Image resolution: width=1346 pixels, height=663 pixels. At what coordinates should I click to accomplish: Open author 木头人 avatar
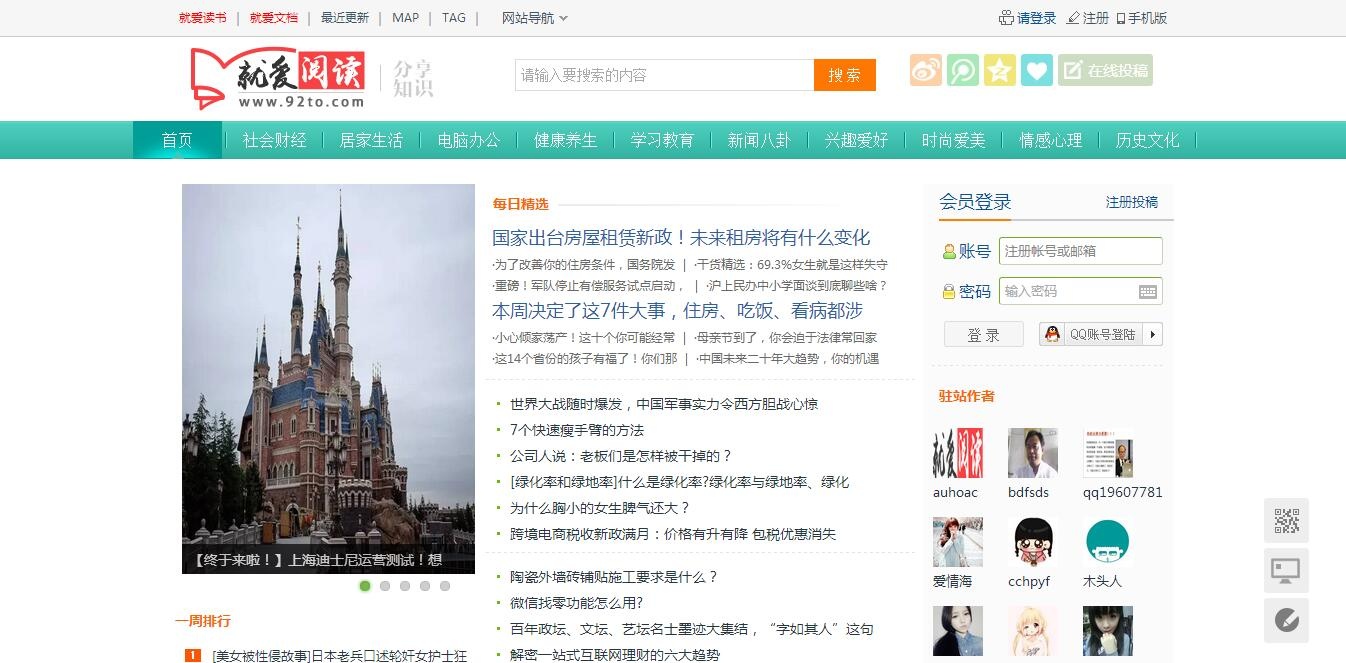[x=1108, y=542]
